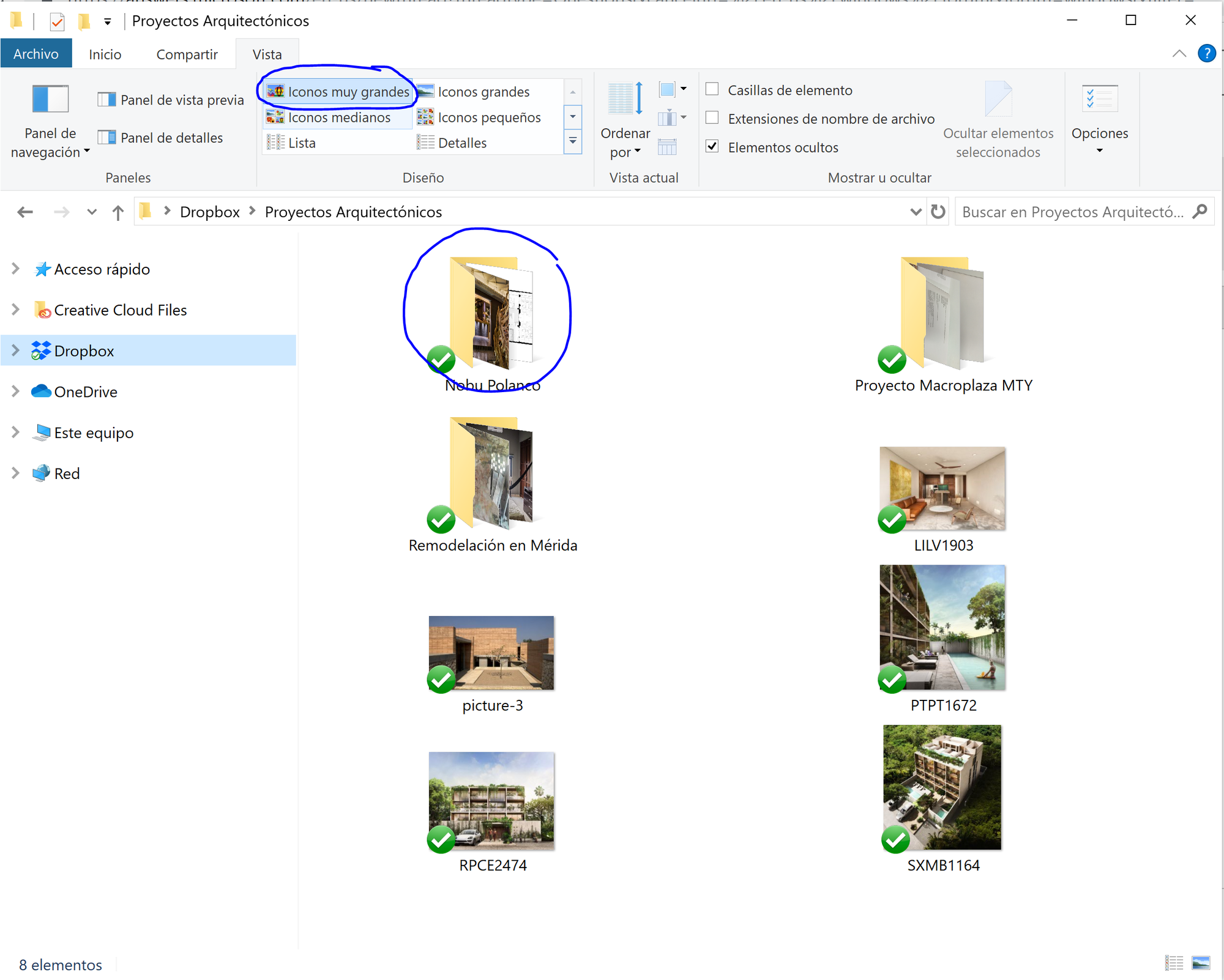Expand the Dropbox tree node

[x=16, y=351]
